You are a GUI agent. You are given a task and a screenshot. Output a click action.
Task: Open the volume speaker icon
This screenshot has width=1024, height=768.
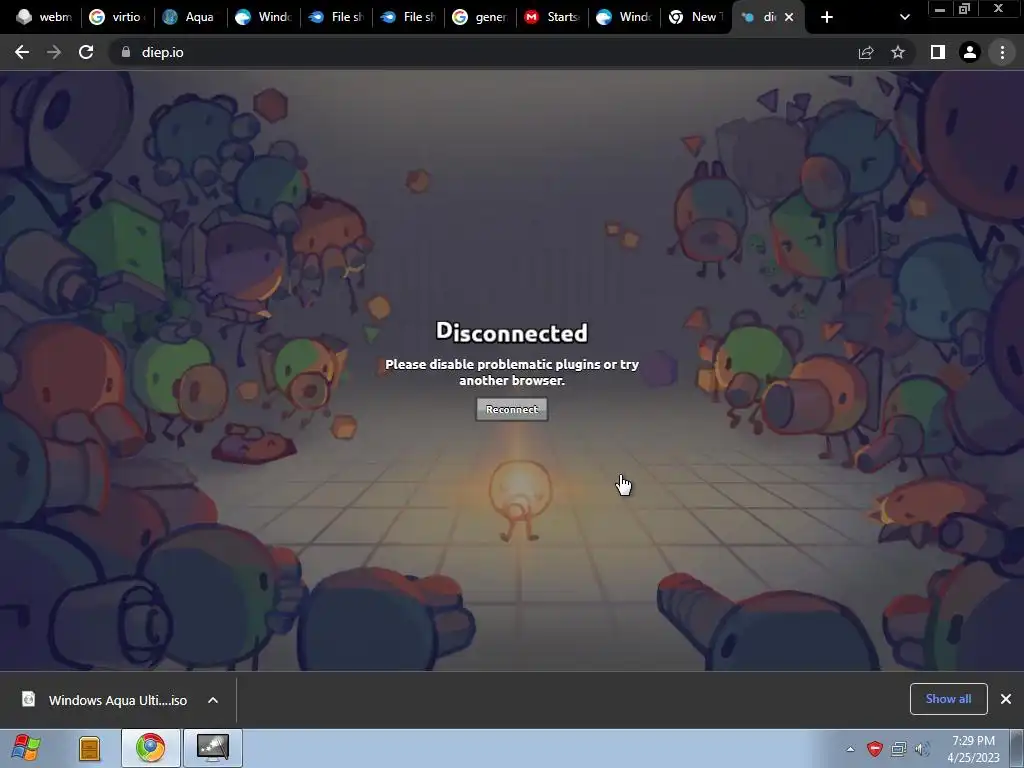tap(922, 749)
